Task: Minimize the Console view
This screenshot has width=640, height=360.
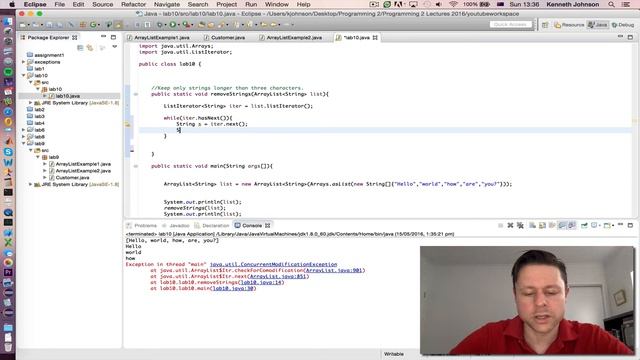Action: coord(620,225)
